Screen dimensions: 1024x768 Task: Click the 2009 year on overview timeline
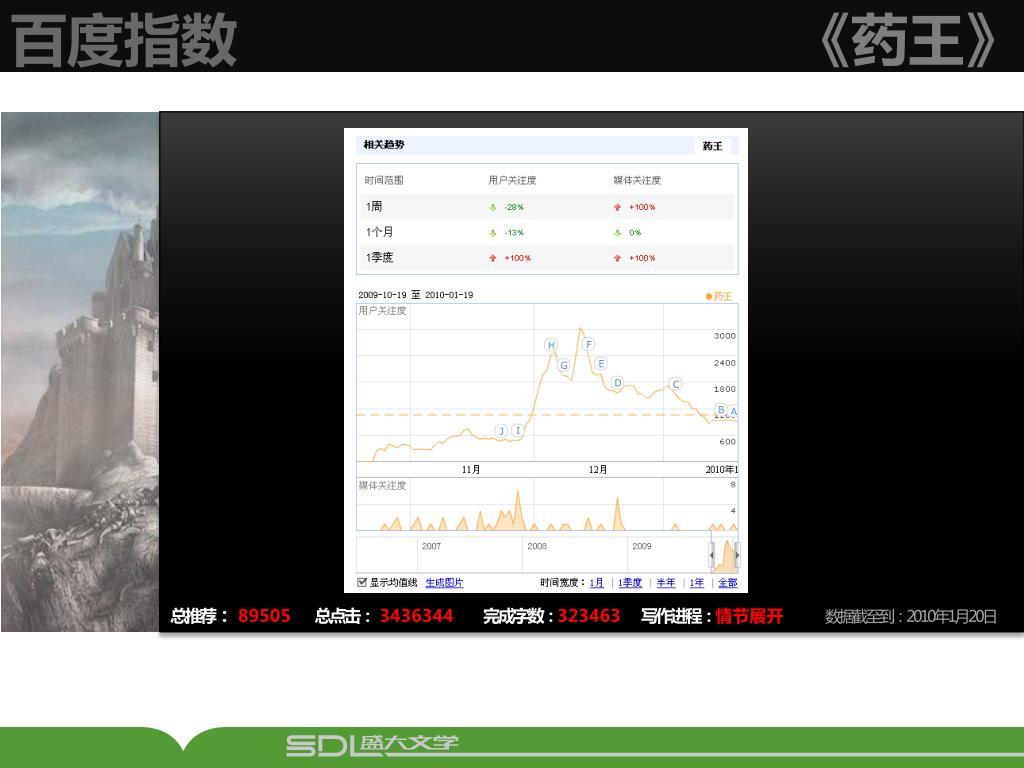[x=641, y=546]
